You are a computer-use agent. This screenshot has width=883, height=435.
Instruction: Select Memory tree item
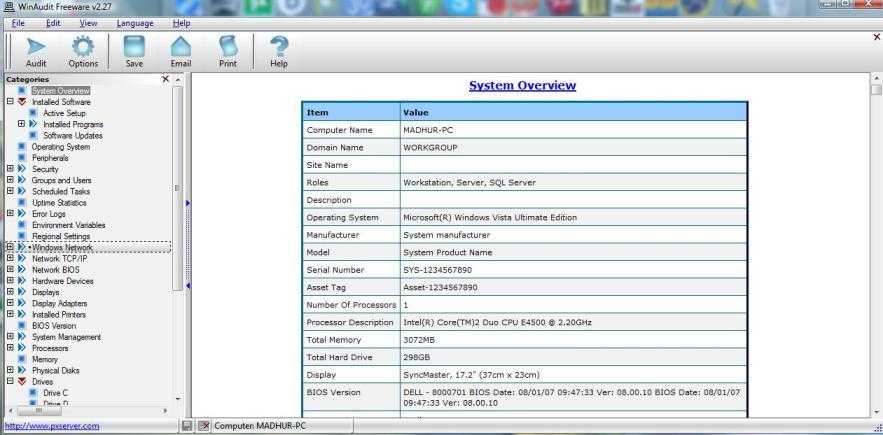click(x=45, y=359)
